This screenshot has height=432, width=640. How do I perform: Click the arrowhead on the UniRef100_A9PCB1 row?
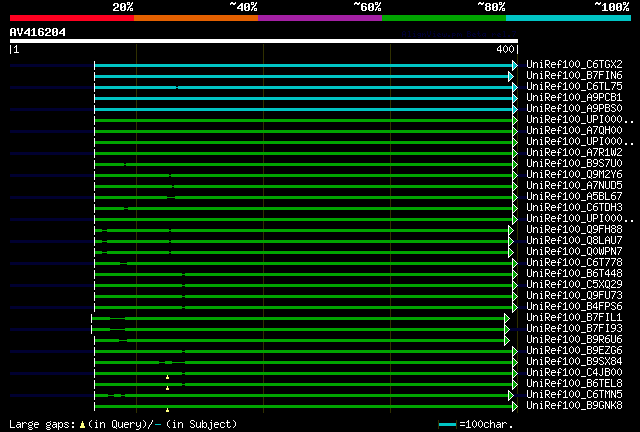(515, 98)
